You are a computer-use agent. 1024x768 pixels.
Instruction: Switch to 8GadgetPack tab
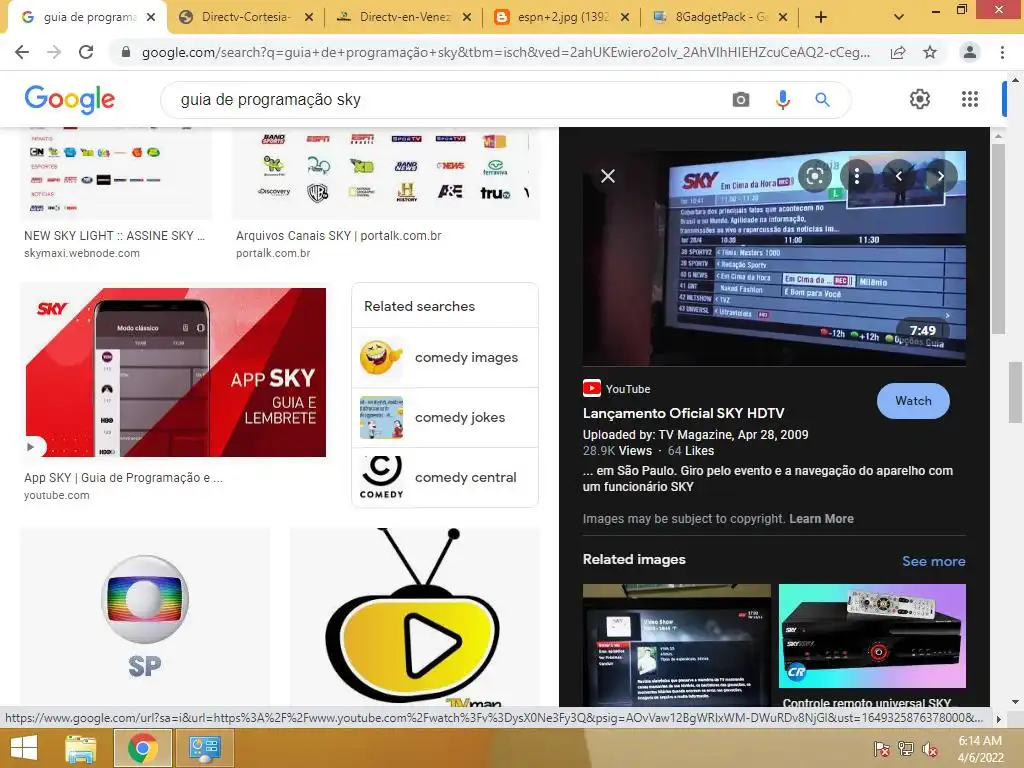click(x=720, y=17)
